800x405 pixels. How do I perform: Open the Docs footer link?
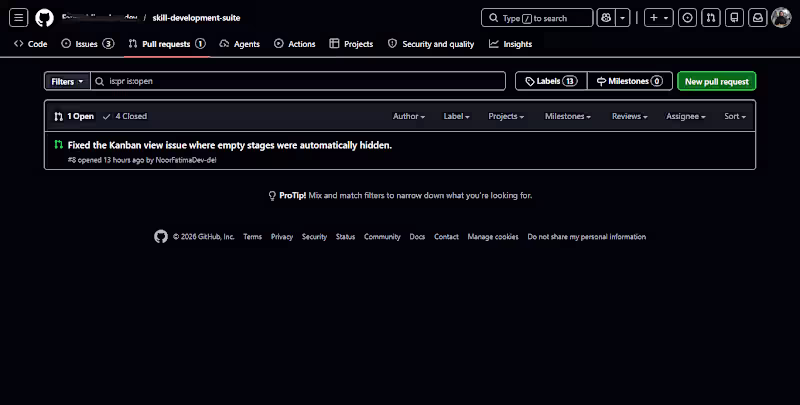(417, 237)
